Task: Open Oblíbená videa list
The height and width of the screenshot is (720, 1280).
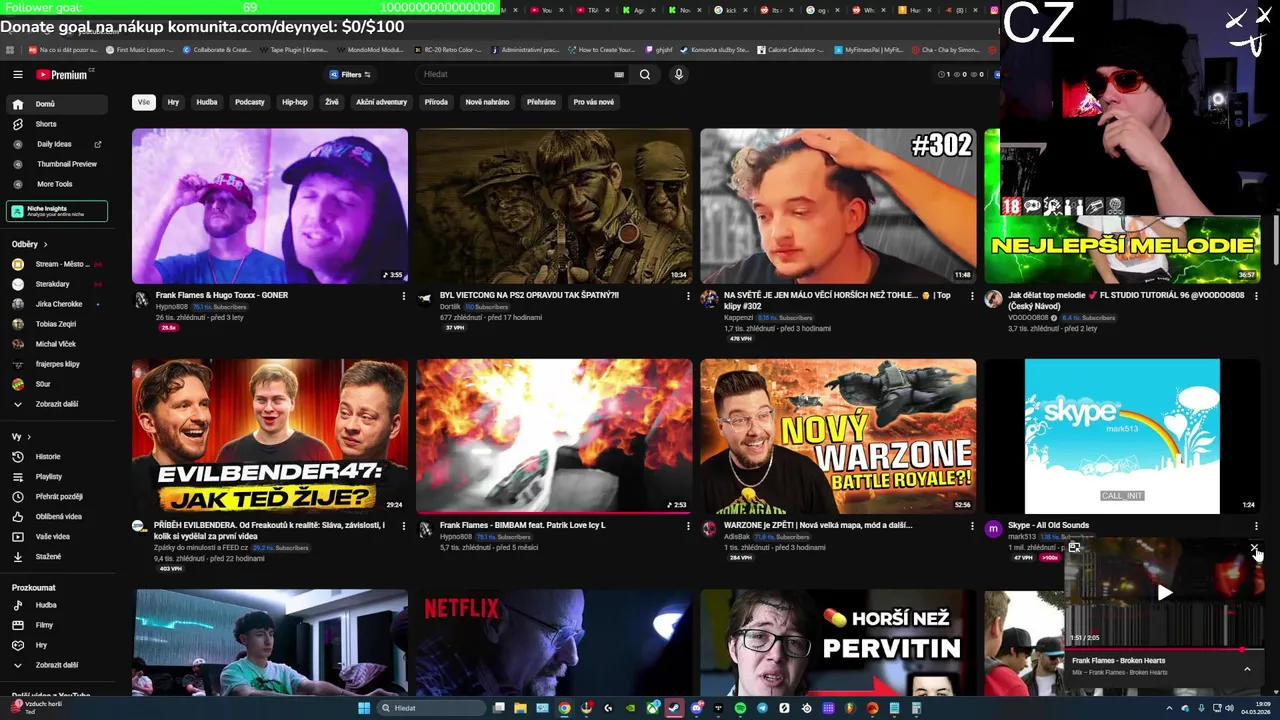Action: 56,517
